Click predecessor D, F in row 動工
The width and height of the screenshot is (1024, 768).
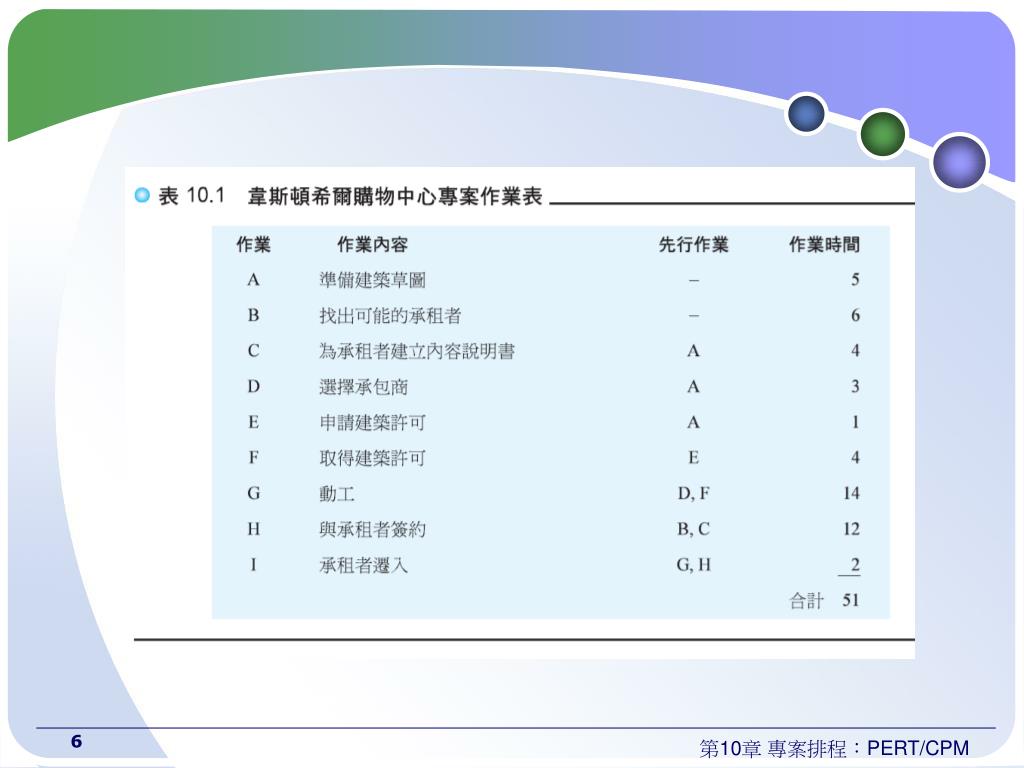[x=694, y=493]
